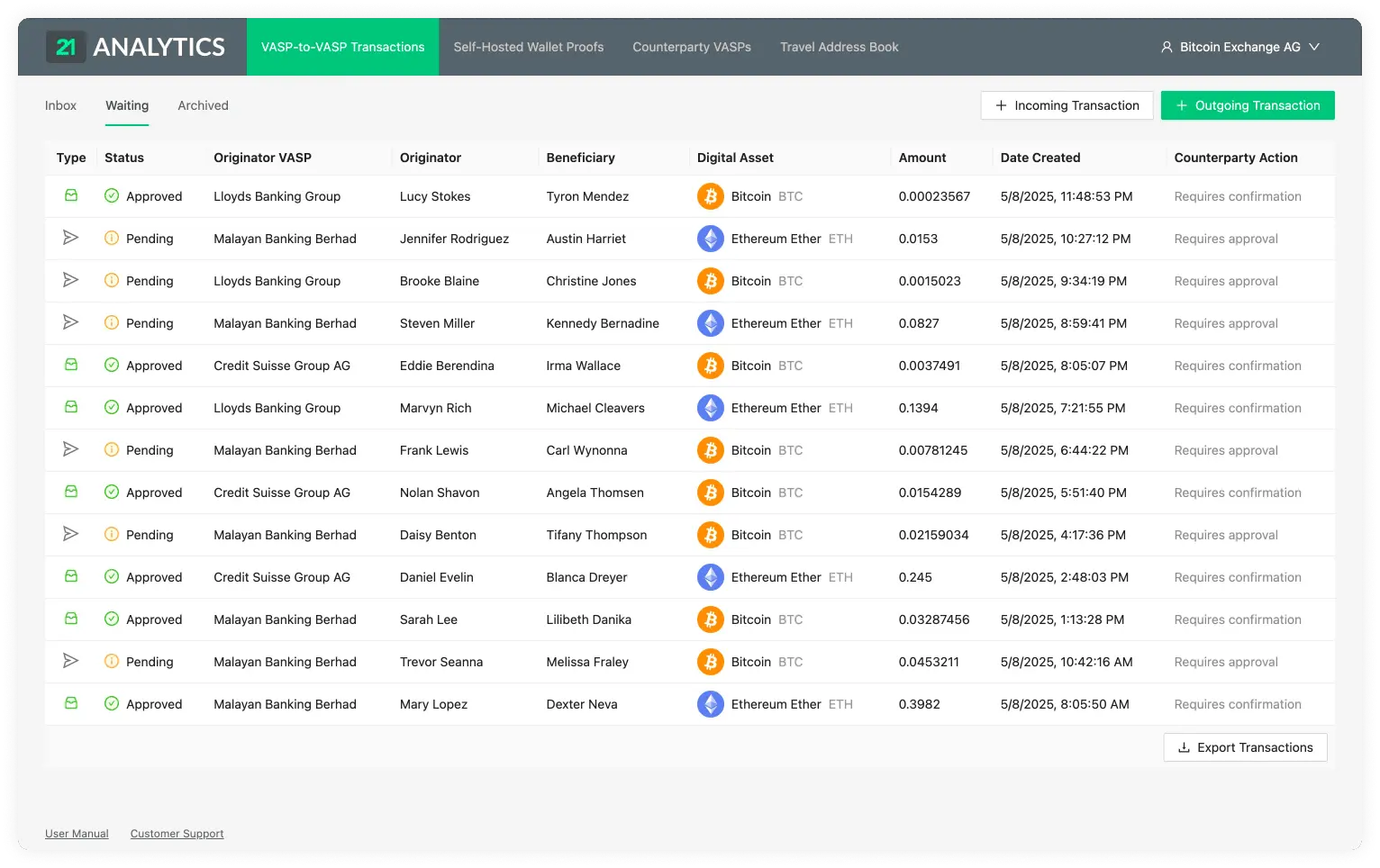
Task: Click the Bitcoin asset icon on Brooke Blaine row
Action: pos(710,280)
